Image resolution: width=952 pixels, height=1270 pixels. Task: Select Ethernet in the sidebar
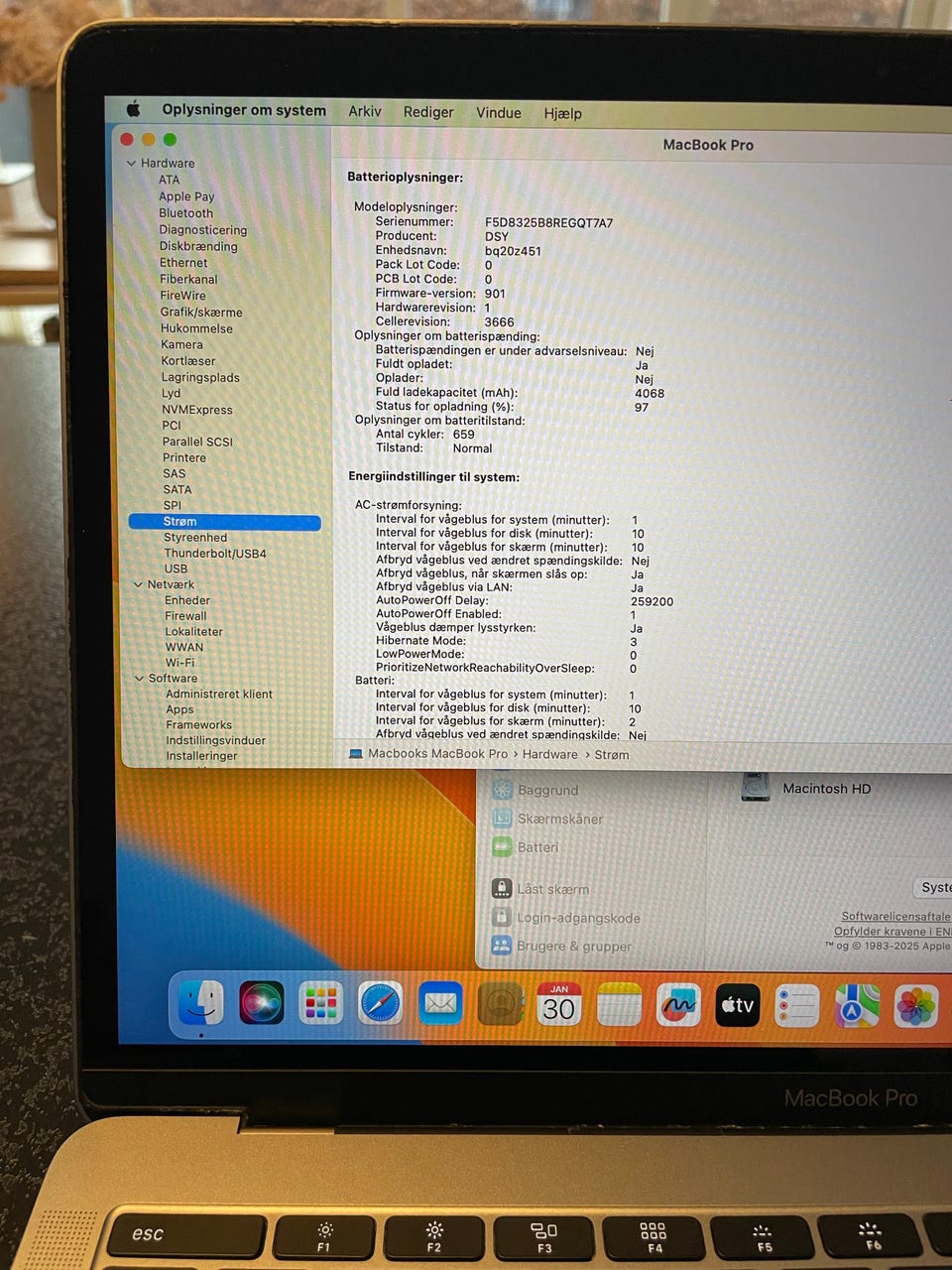click(183, 263)
